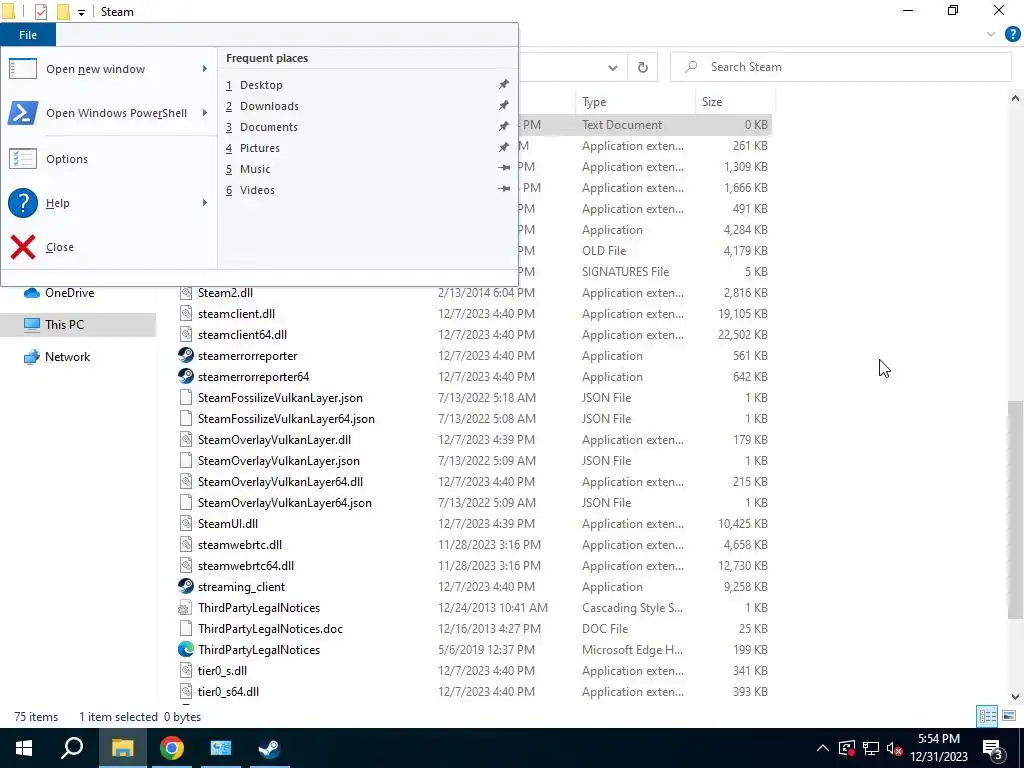
Task: Click the red X Close icon
Action: pyautogui.click(x=23, y=247)
